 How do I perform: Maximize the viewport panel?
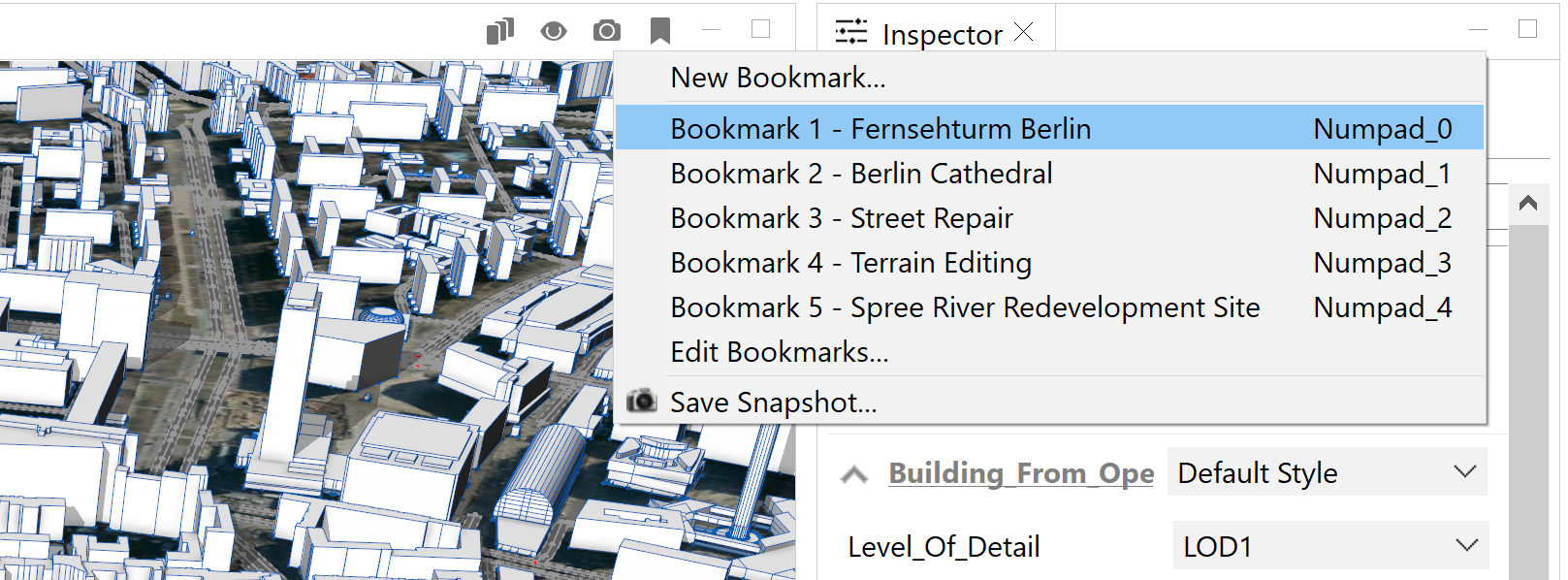pyautogui.click(x=761, y=29)
